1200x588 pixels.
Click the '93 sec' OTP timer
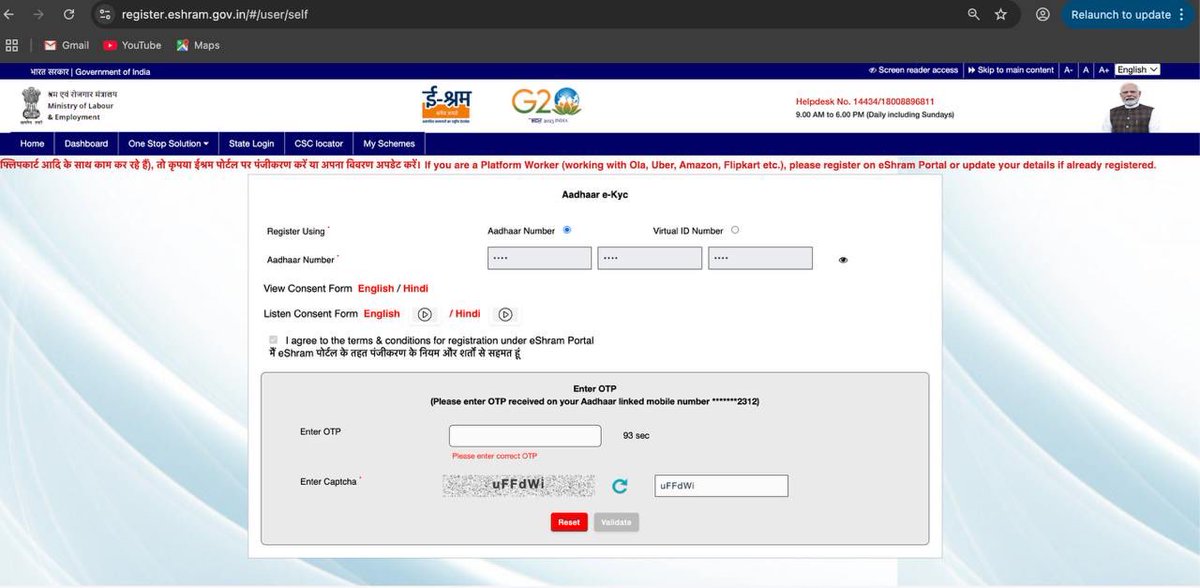tap(636, 436)
